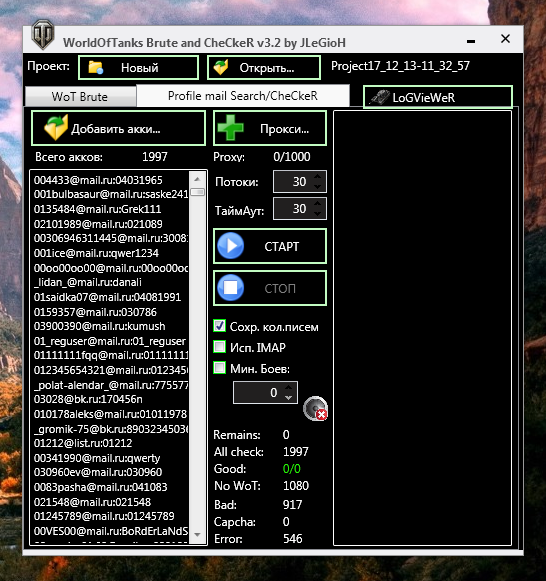Click the Remains value 0

click(286, 435)
